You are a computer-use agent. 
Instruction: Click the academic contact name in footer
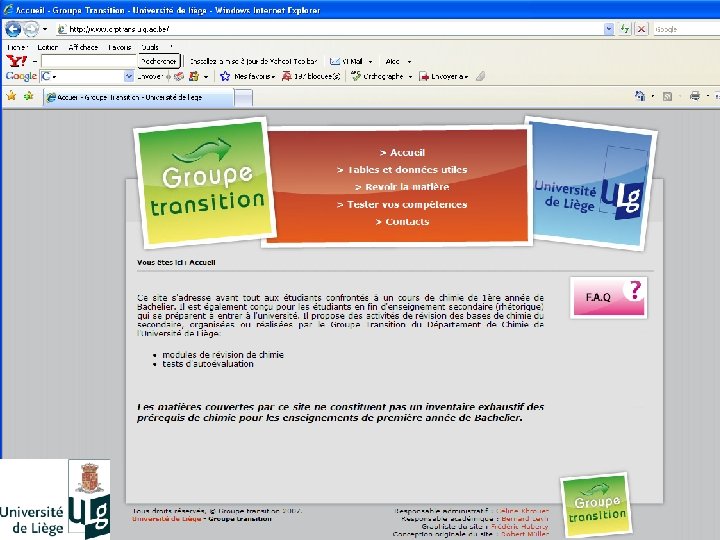[525, 518]
